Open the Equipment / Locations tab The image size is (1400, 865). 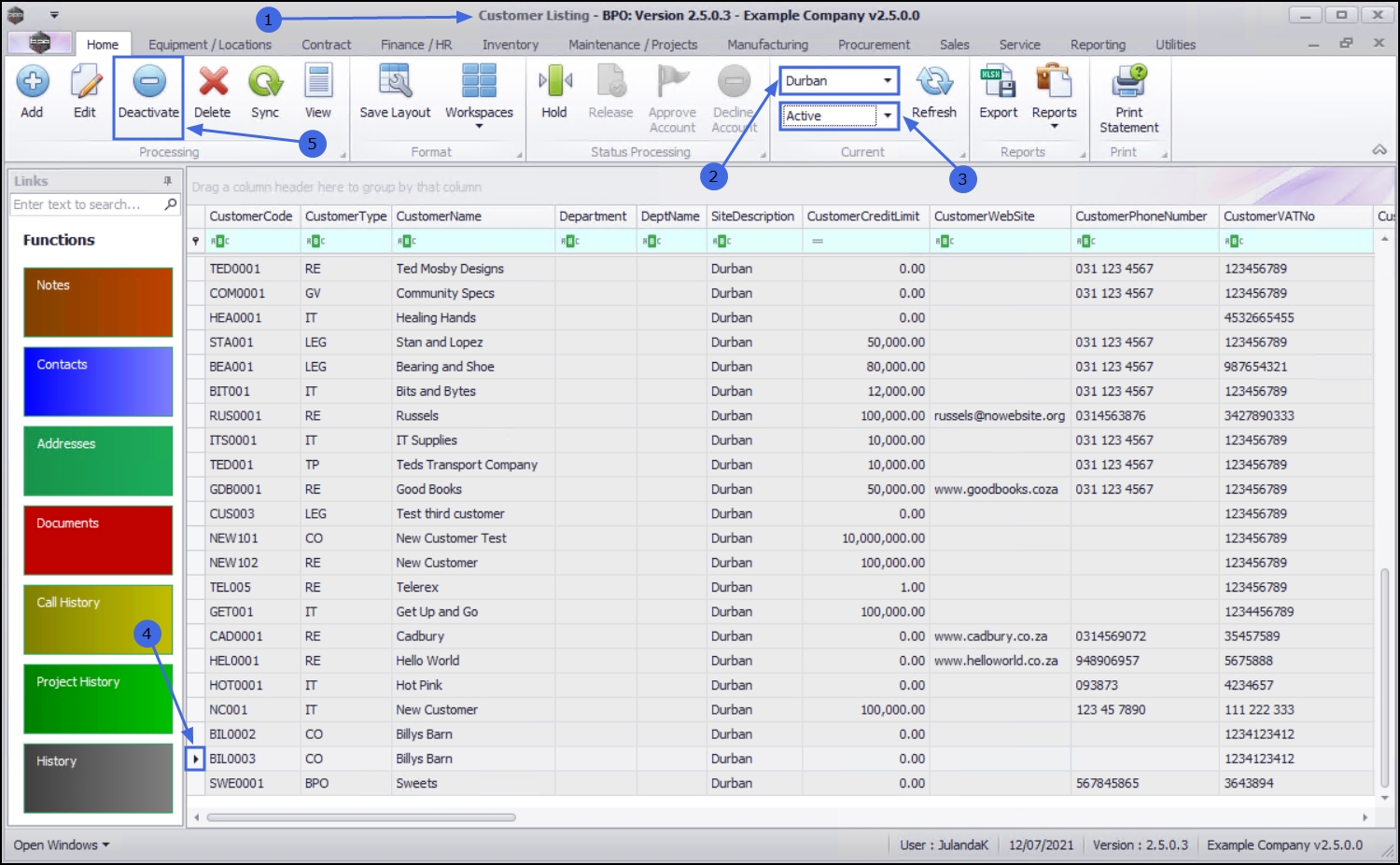coord(210,44)
